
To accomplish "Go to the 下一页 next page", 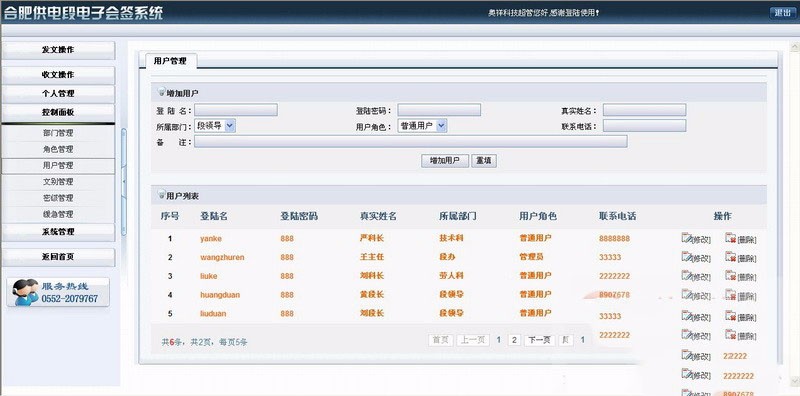I will pos(539,340).
